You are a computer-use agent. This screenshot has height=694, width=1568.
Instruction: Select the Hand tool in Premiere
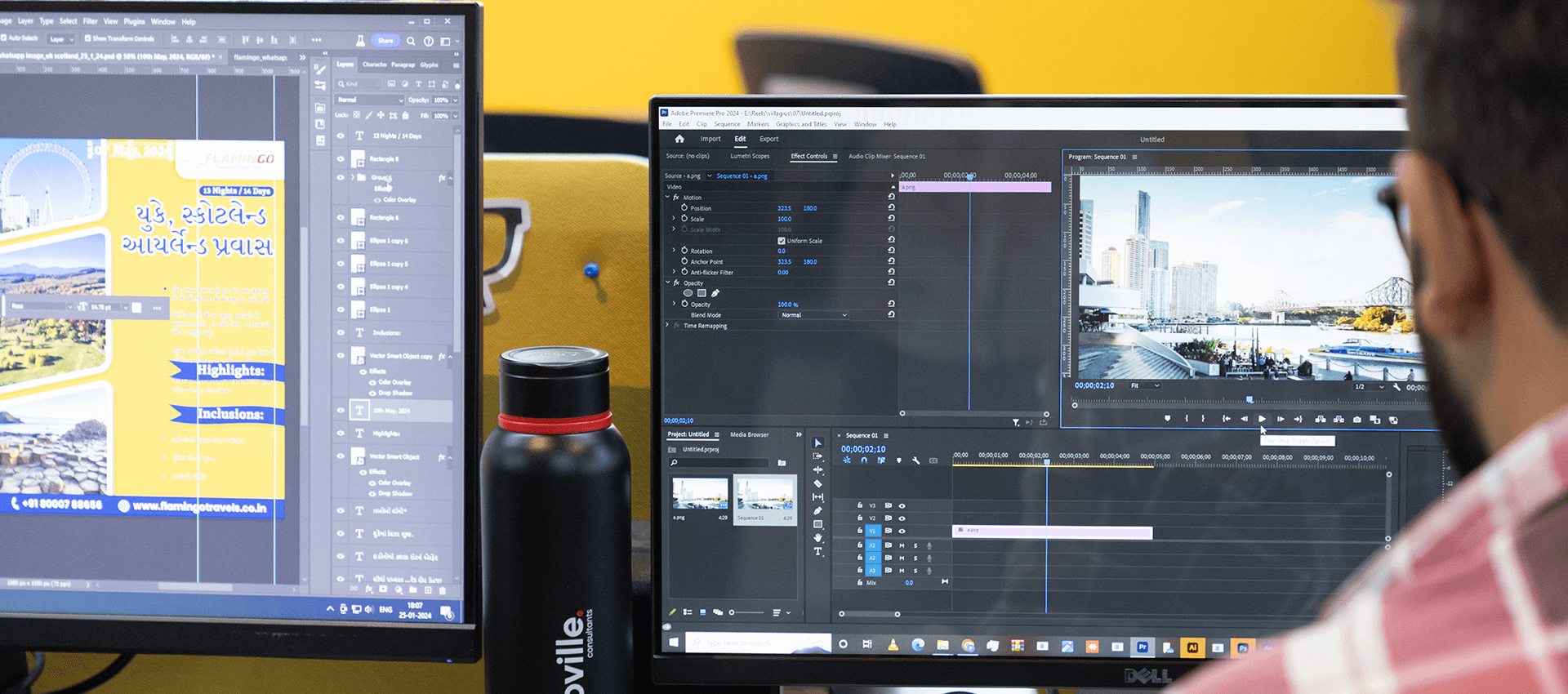[x=818, y=538]
